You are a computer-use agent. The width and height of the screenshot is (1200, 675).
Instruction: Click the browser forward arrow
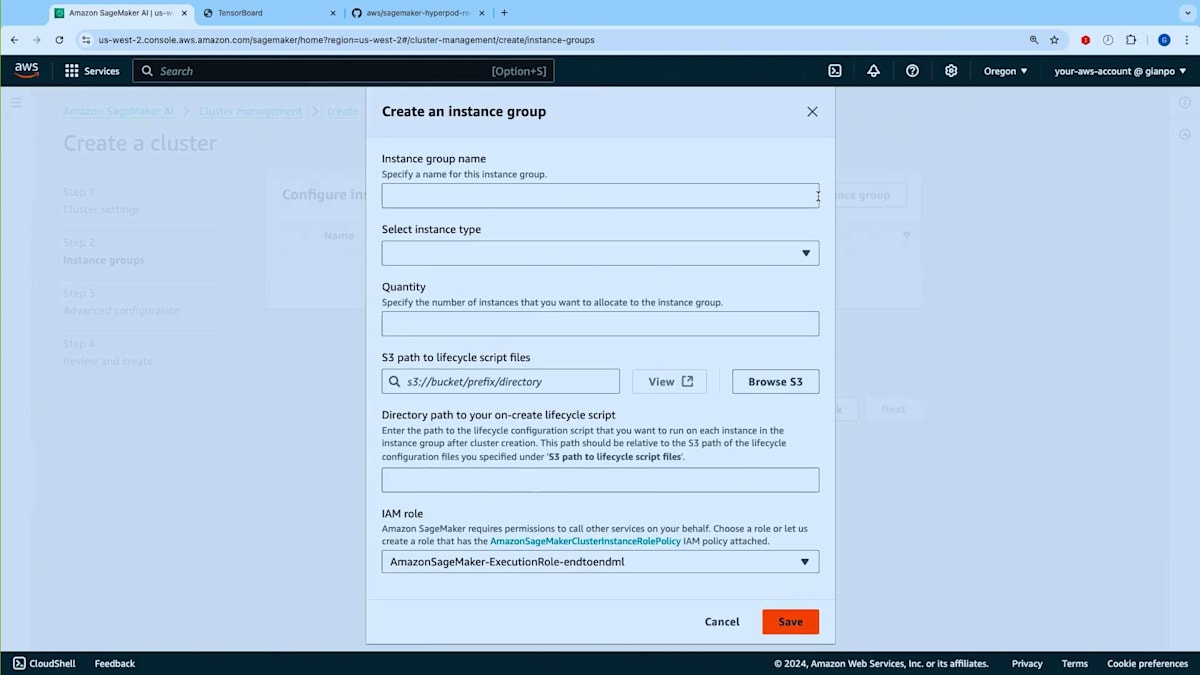(36, 40)
